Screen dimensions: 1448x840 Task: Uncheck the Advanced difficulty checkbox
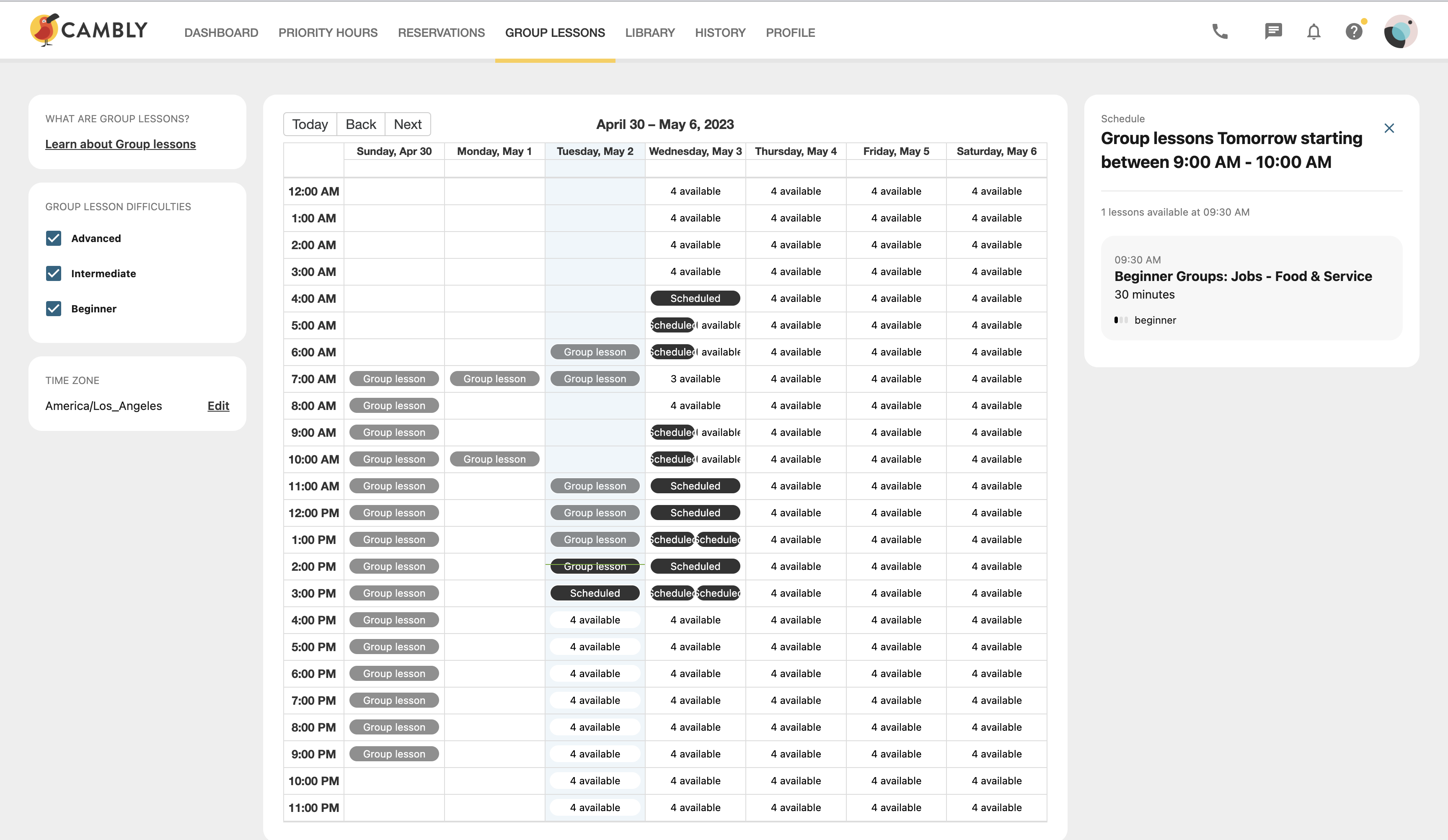pos(54,238)
